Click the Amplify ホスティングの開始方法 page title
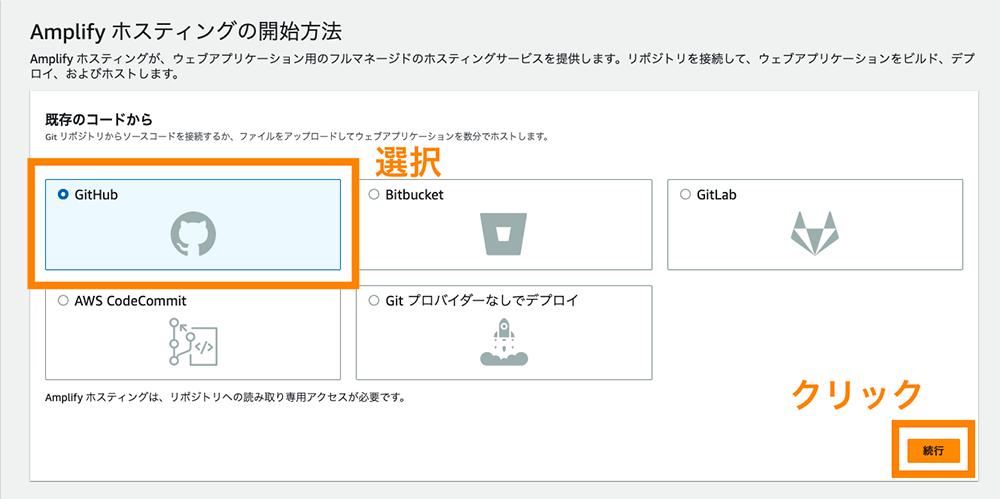Viewport: 1000px width, 499px height. [x=186, y=32]
